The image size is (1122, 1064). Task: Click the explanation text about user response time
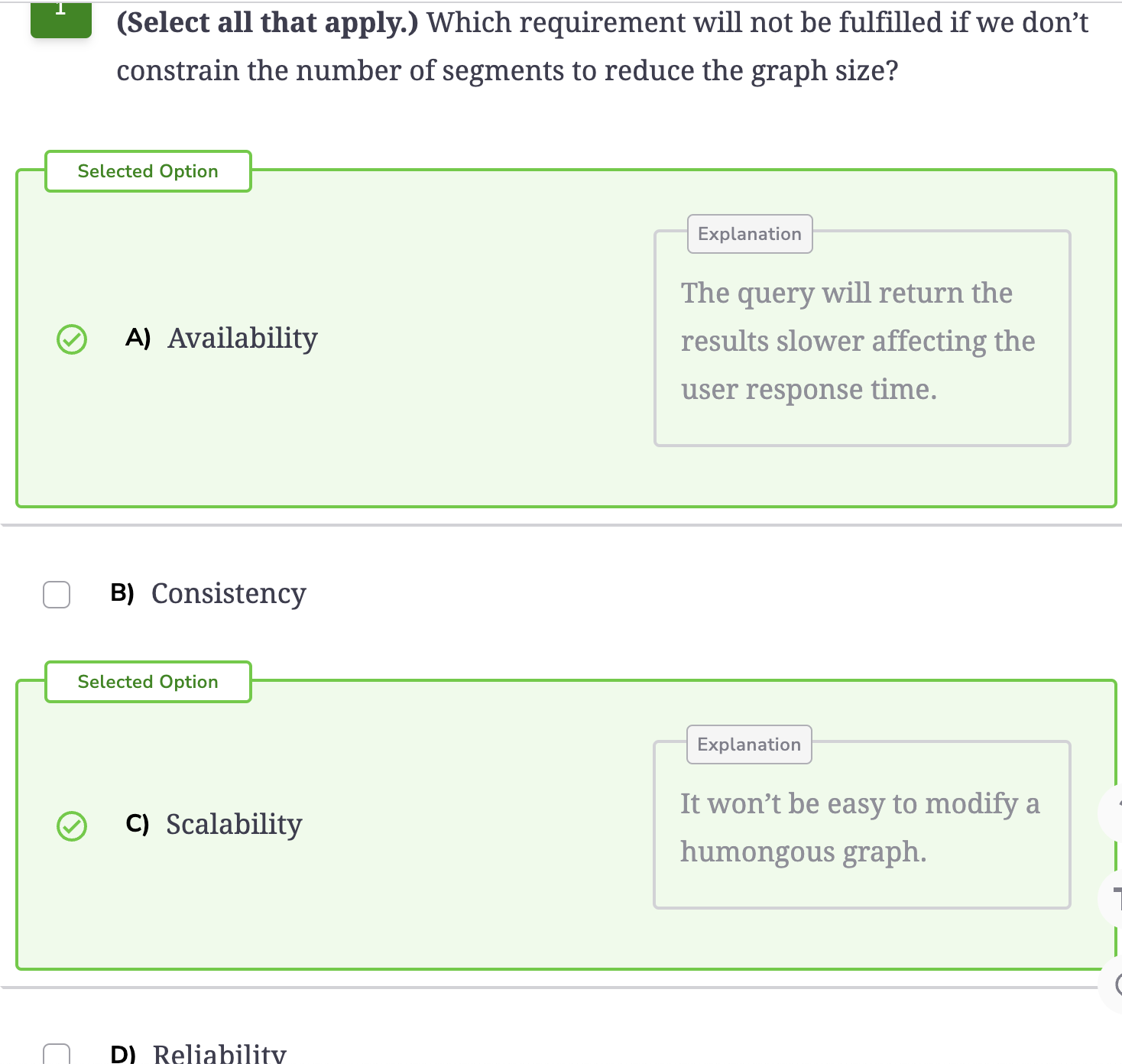click(x=858, y=341)
